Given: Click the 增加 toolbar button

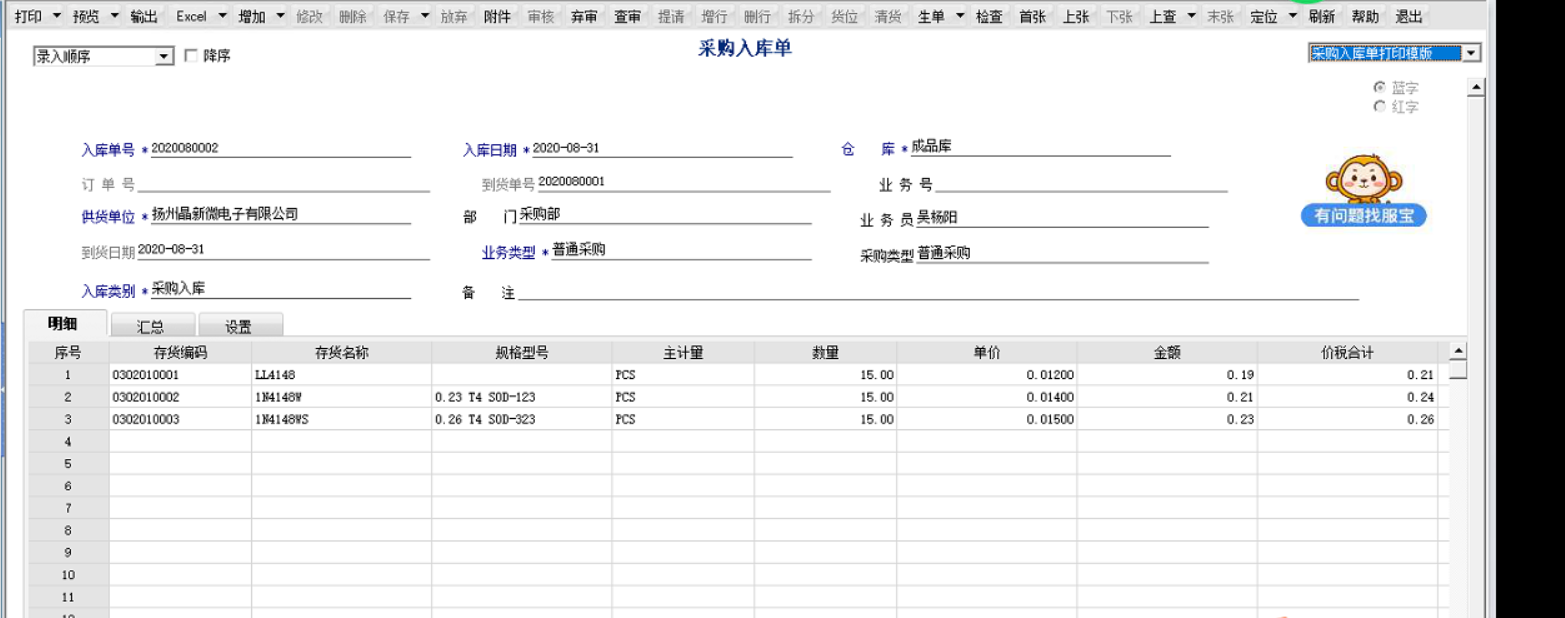Looking at the screenshot, I should (252, 17).
